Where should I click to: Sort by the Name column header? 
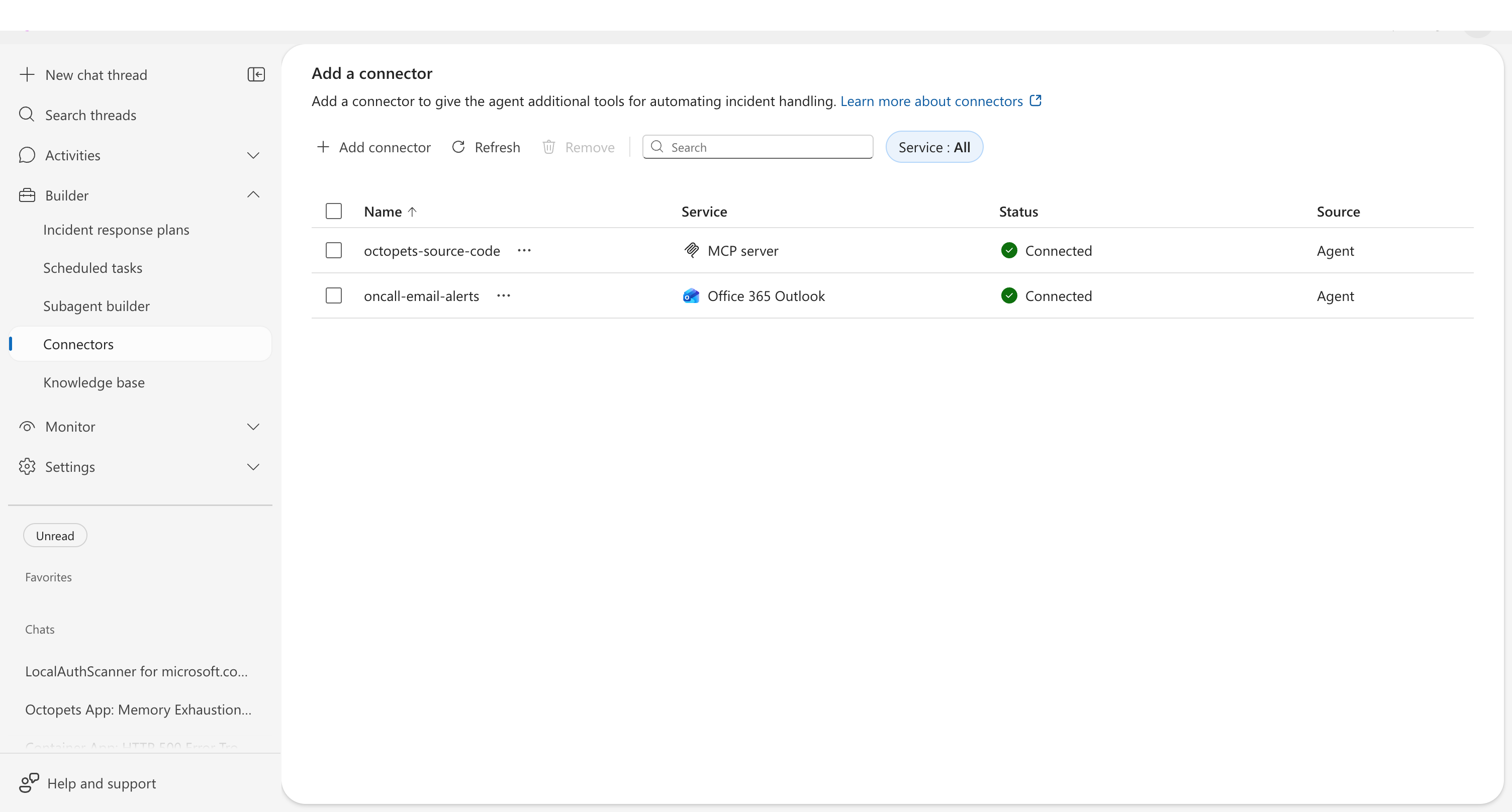click(x=383, y=212)
